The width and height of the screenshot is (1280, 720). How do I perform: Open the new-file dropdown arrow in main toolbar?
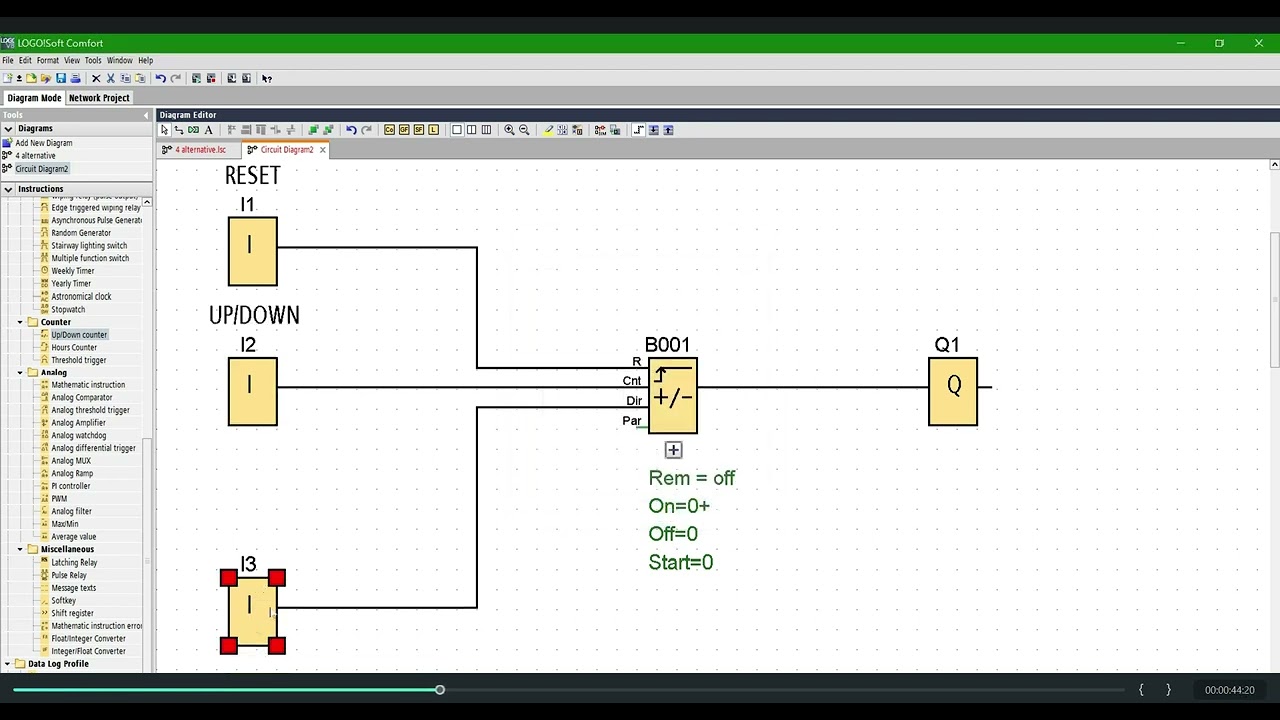[19, 78]
